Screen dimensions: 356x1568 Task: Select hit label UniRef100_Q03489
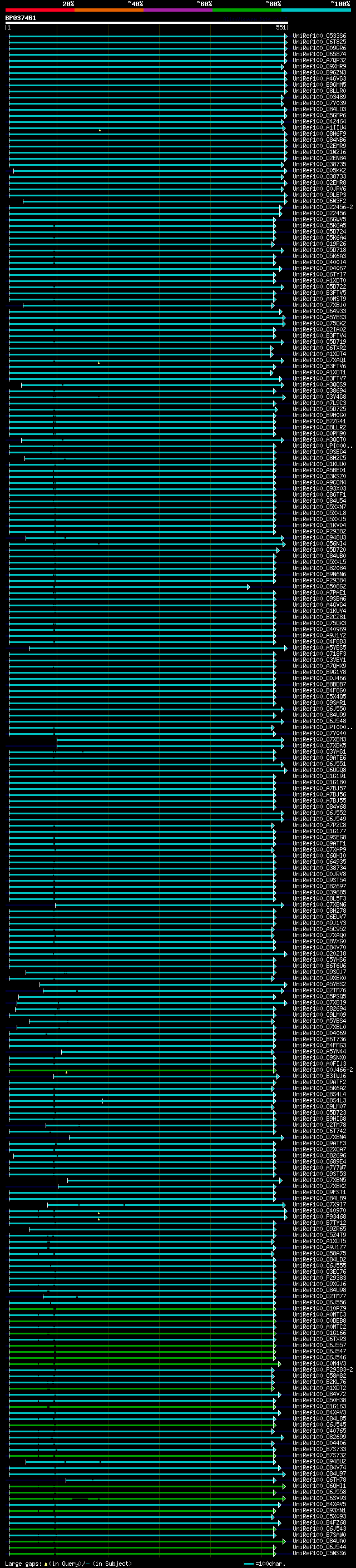319,97
